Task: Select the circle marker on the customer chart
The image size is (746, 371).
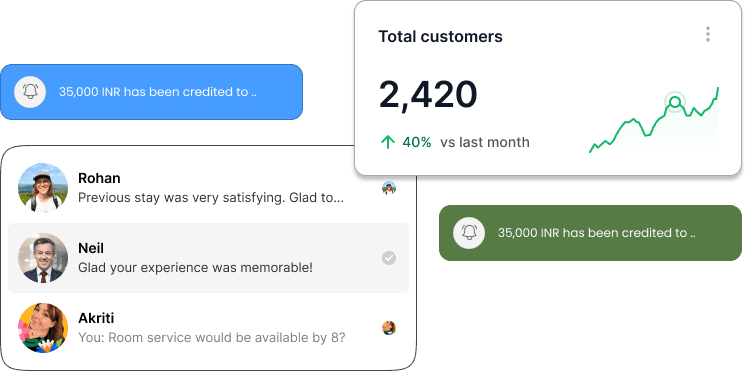Action: point(675,102)
